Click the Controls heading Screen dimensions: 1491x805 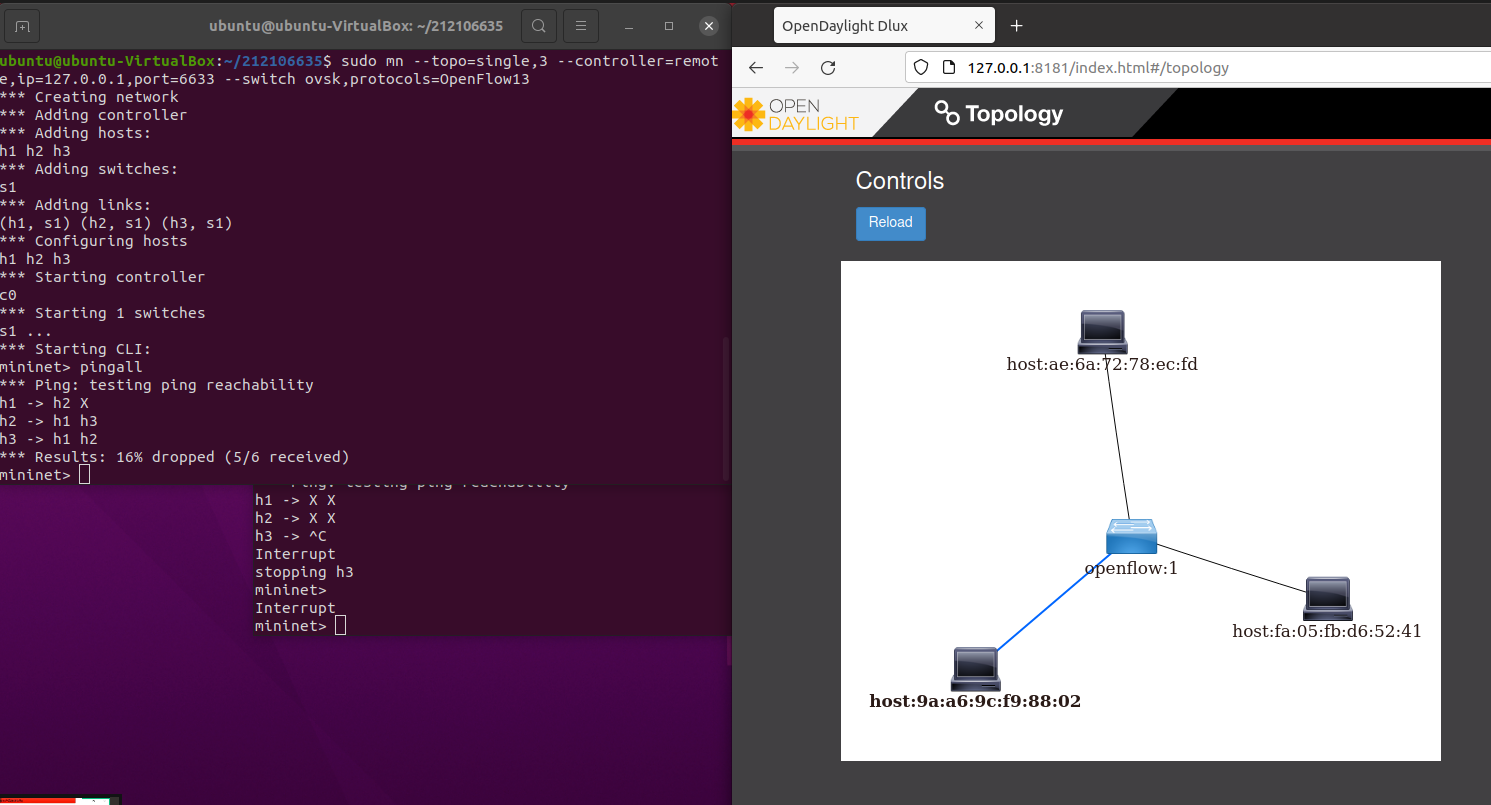(900, 181)
